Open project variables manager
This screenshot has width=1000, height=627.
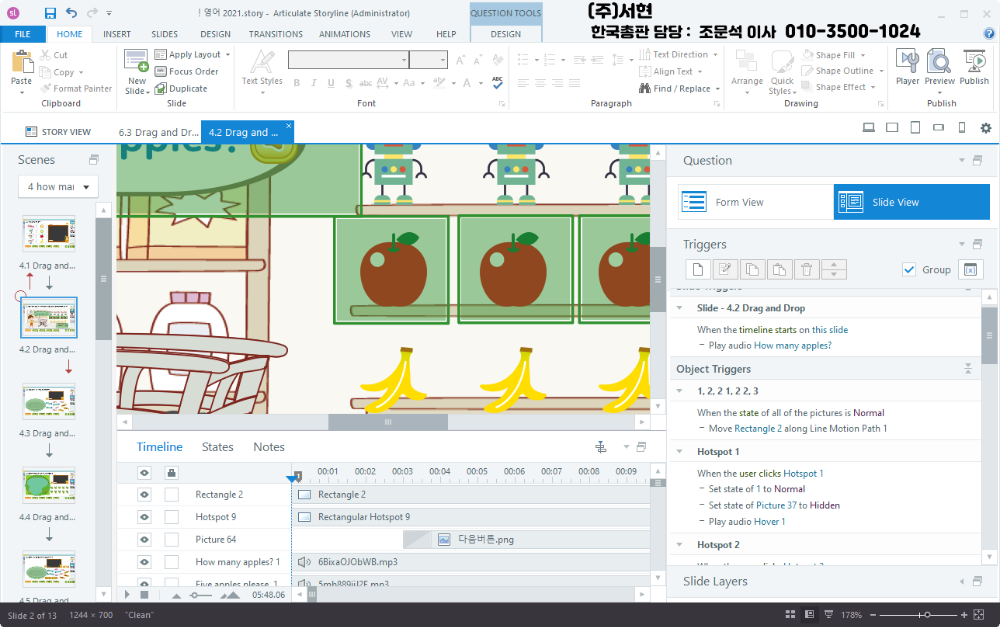[x=971, y=270]
